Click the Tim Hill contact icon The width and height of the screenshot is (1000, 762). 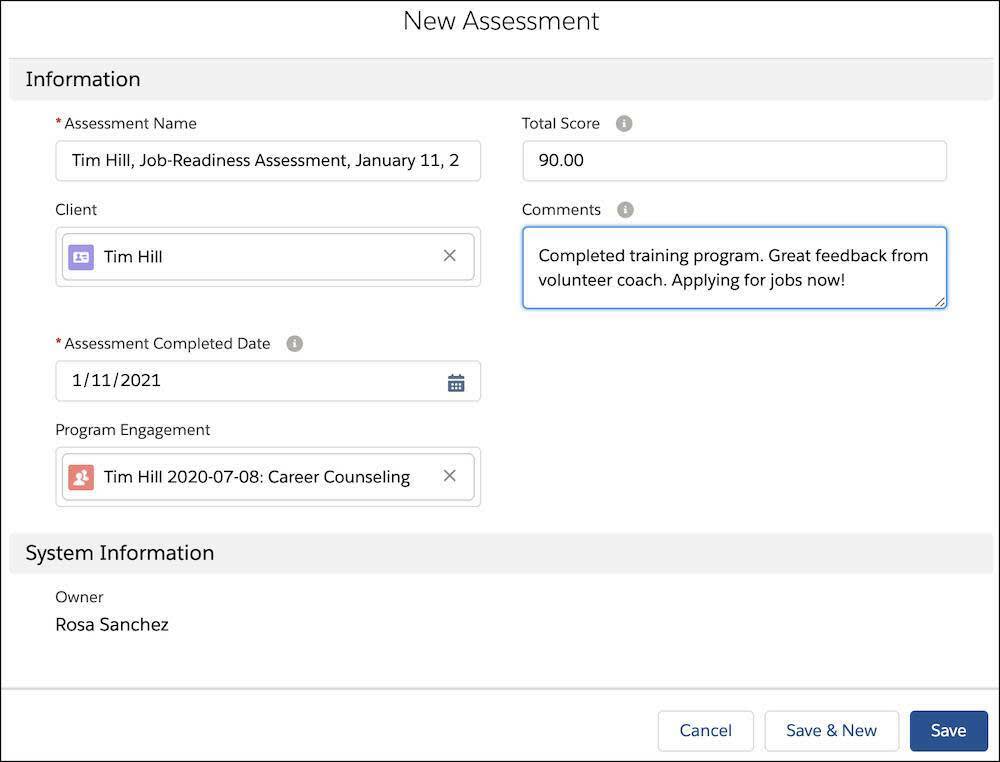[x=81, y=257]
